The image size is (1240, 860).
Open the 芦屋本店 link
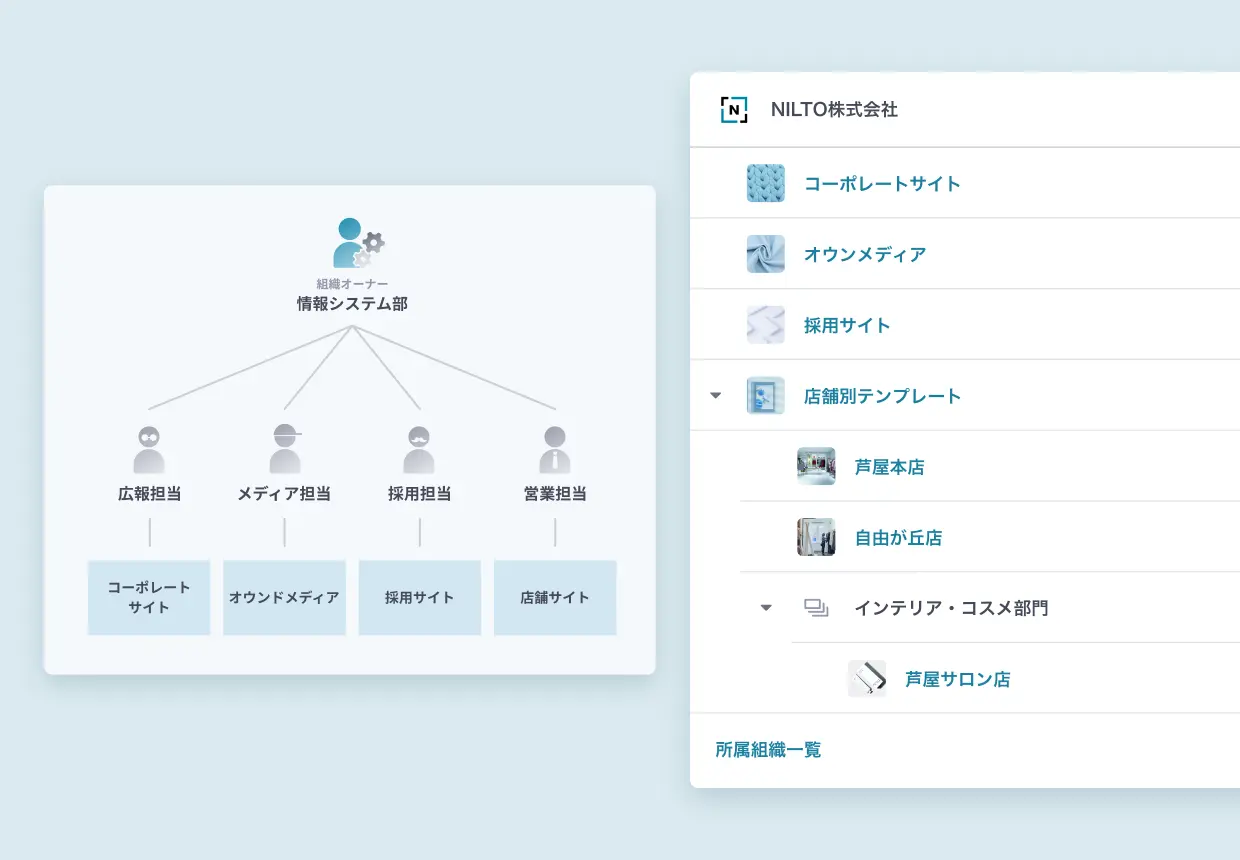click(x=889, y=467)
